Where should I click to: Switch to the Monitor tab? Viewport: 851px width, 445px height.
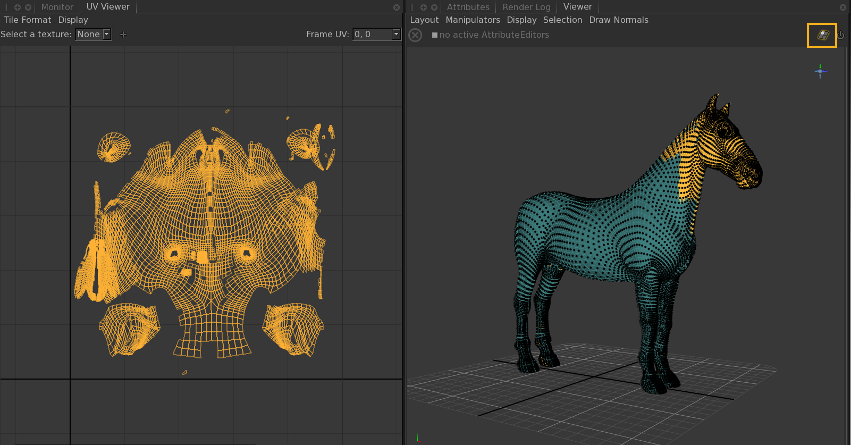[x=57, y=7]
